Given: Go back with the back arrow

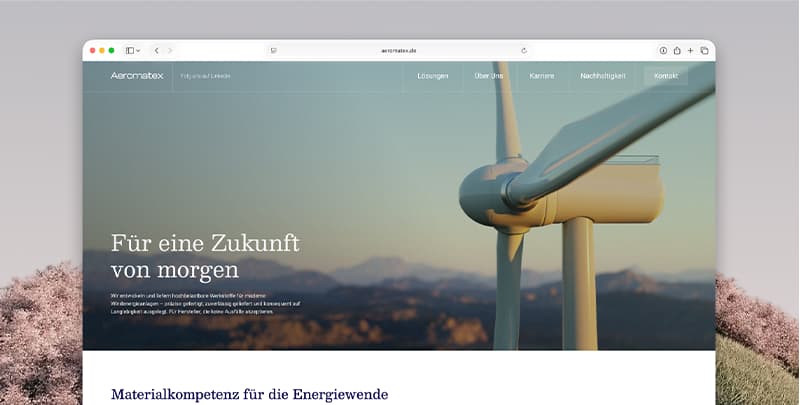Looking at the screenshot, I should [x=157, y=50].
